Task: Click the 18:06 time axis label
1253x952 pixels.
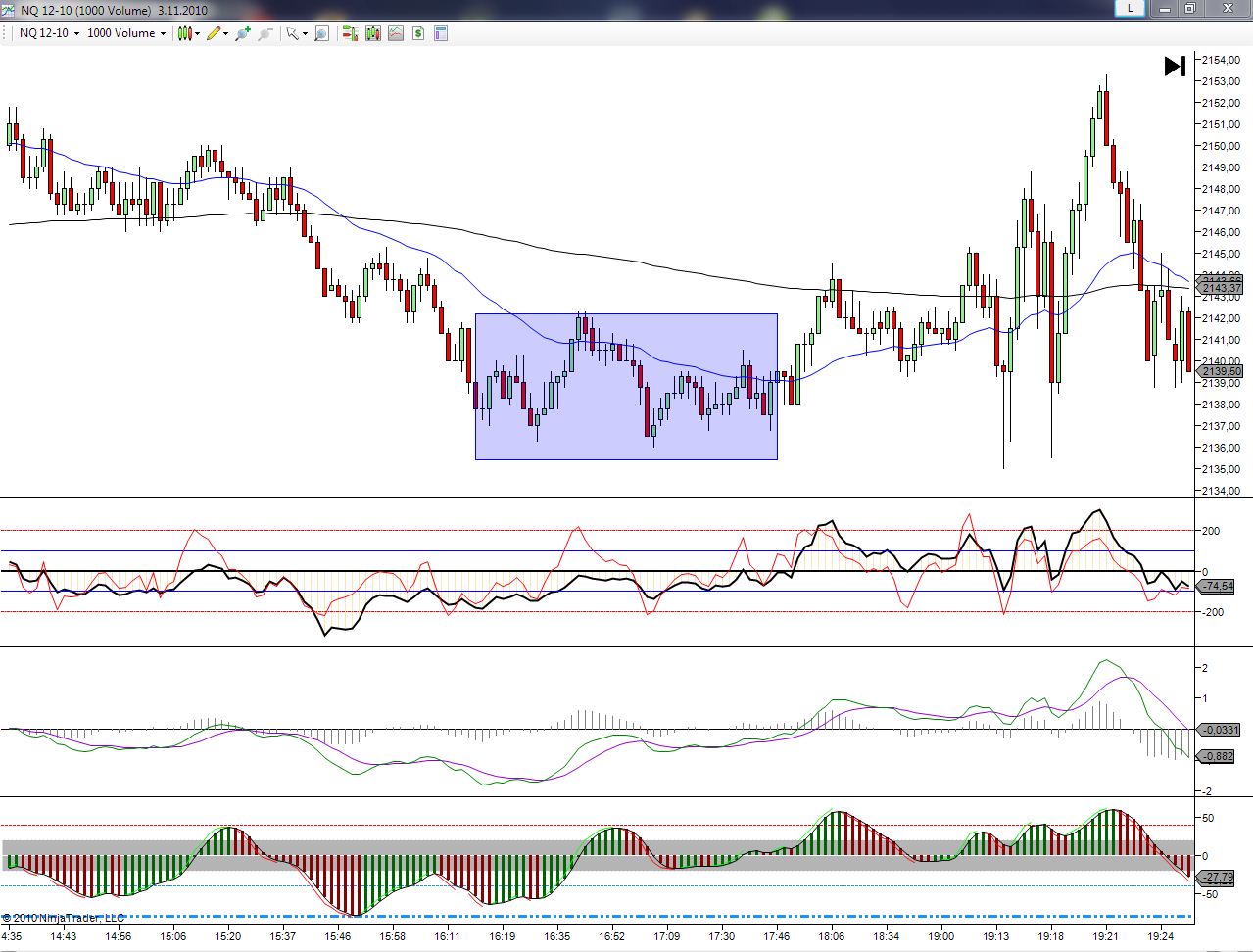Action: [832, 936]
